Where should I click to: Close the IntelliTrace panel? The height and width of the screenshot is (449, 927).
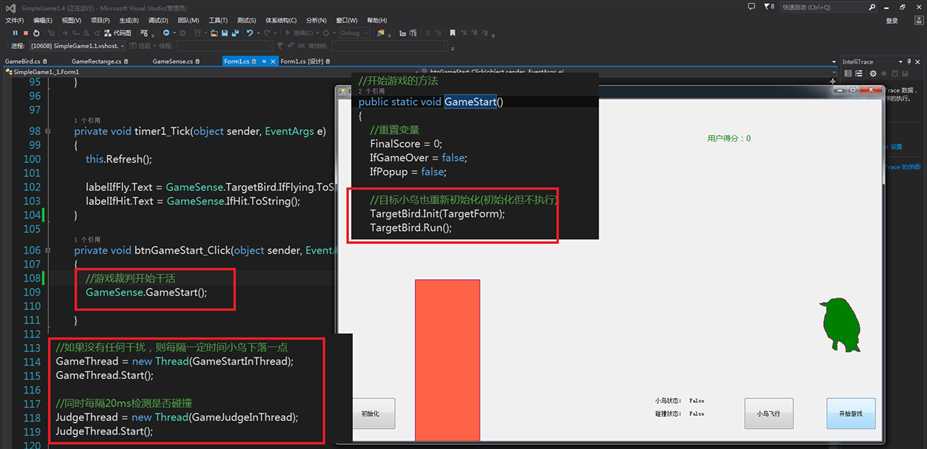pos(918,62)
